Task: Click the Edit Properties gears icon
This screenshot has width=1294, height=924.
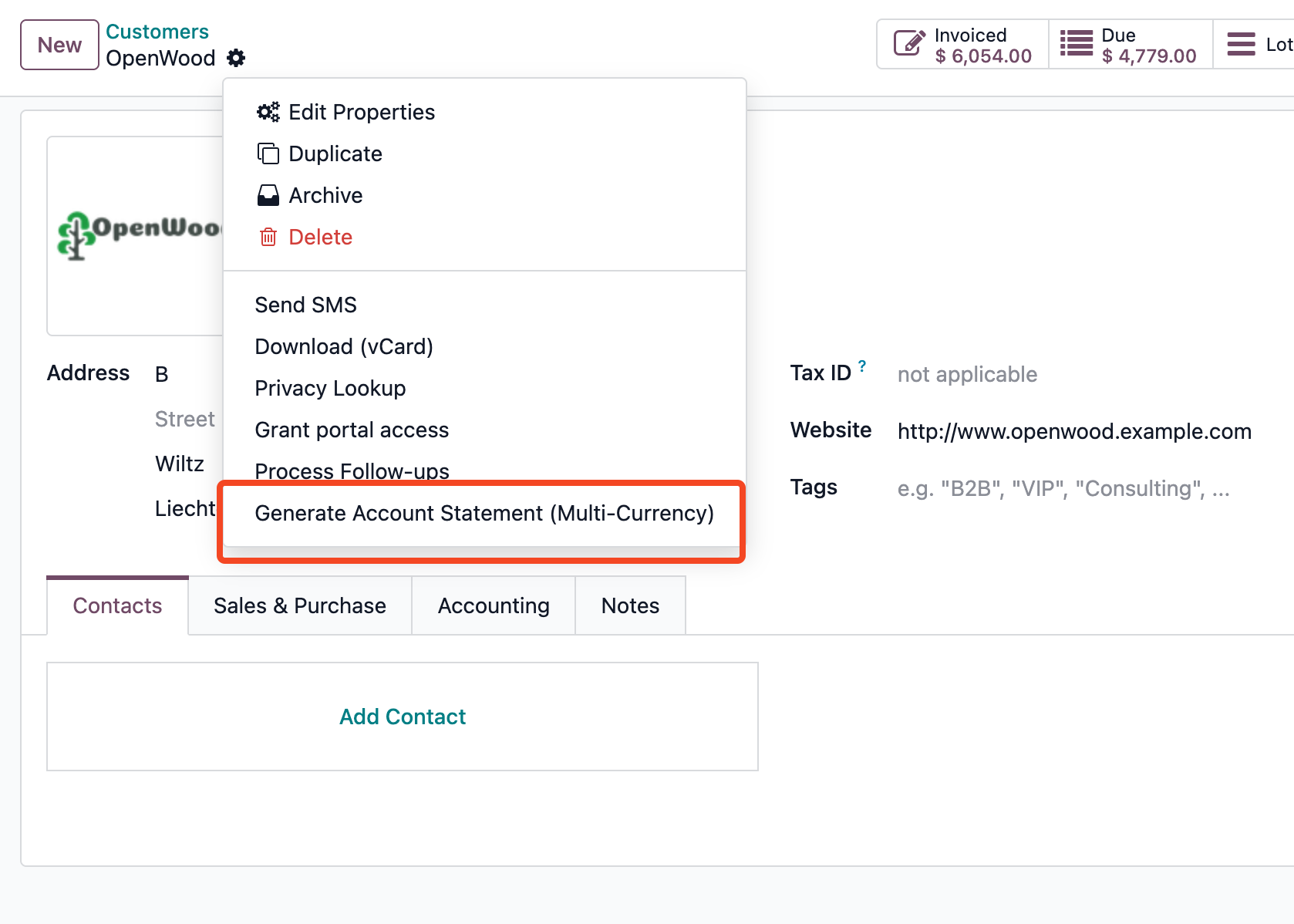Action: coord(268,112)
